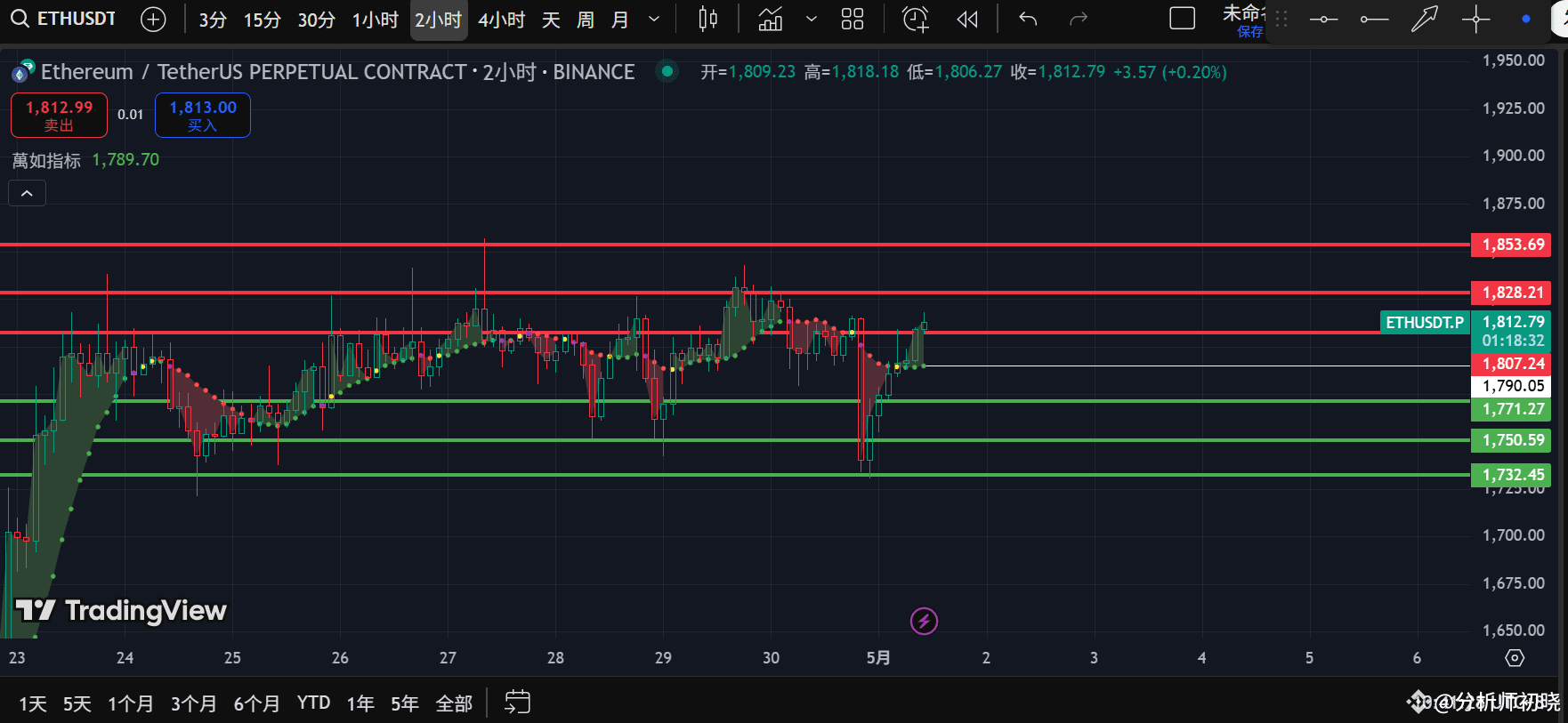
Task: Switch chart to 15分 timeframe
Action: pyautogui.click(x=263, y=20)
